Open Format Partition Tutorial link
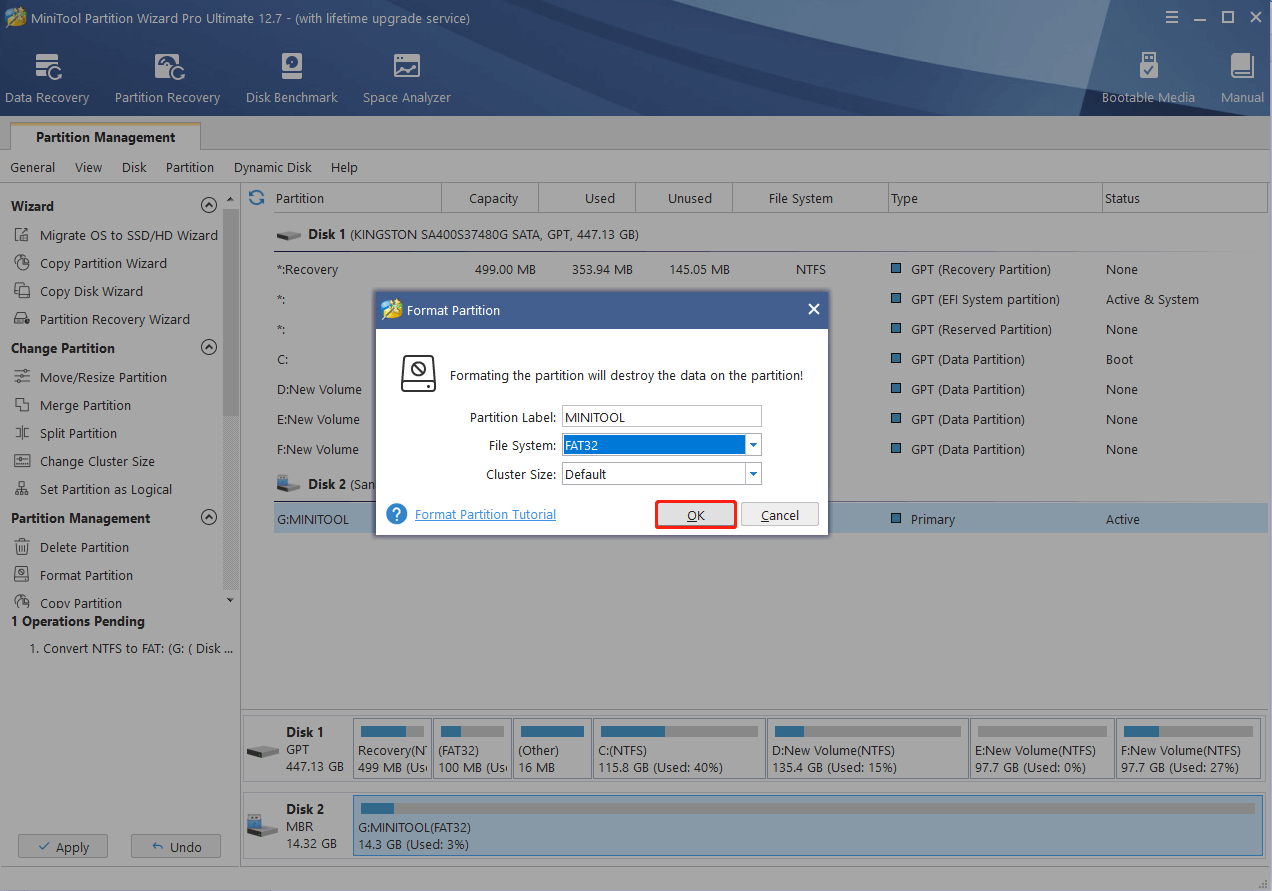This screenshot has height=891, width=1272. coord(485,514)
